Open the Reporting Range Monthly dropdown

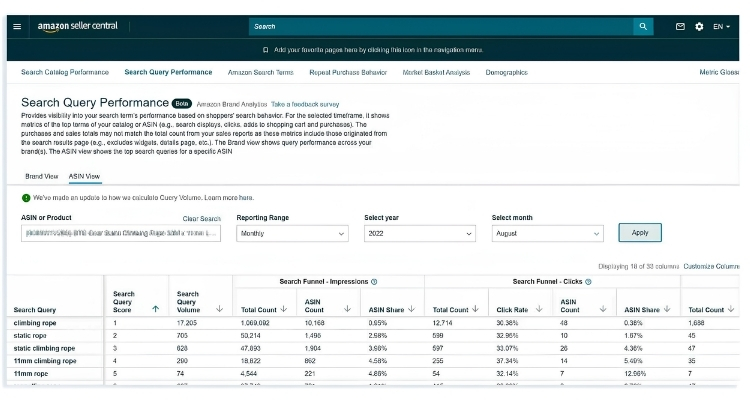tap(292, 233)
